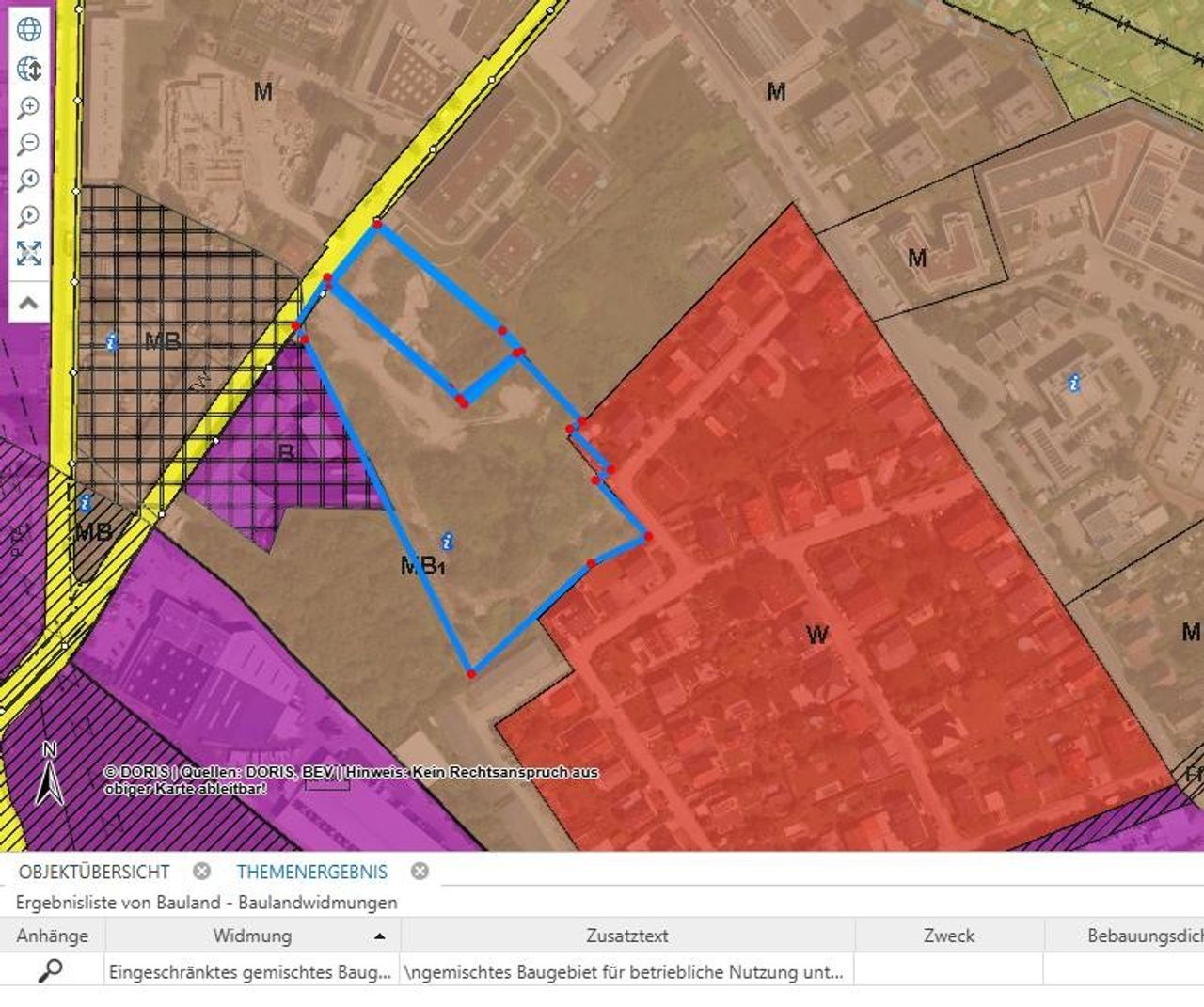
Task: Sort by the Widmung column arrow
Action: coord(379,936)
